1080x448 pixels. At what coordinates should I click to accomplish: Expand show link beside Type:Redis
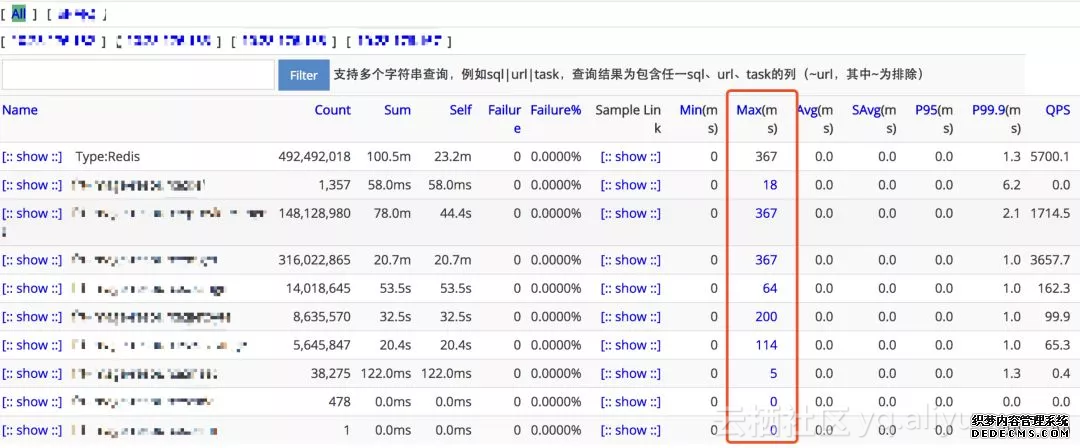[32, 156]
